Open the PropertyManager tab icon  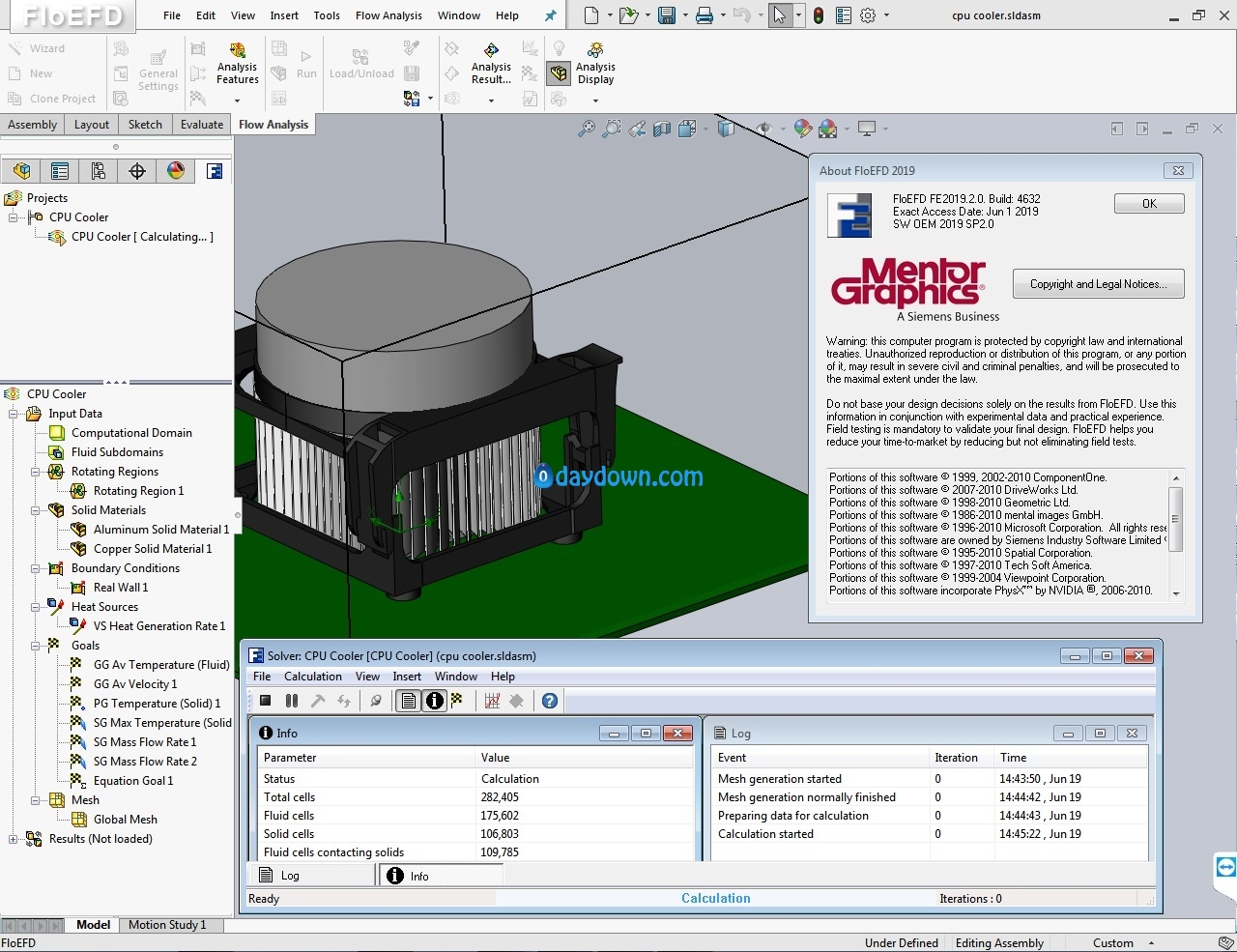coord(60,171)
